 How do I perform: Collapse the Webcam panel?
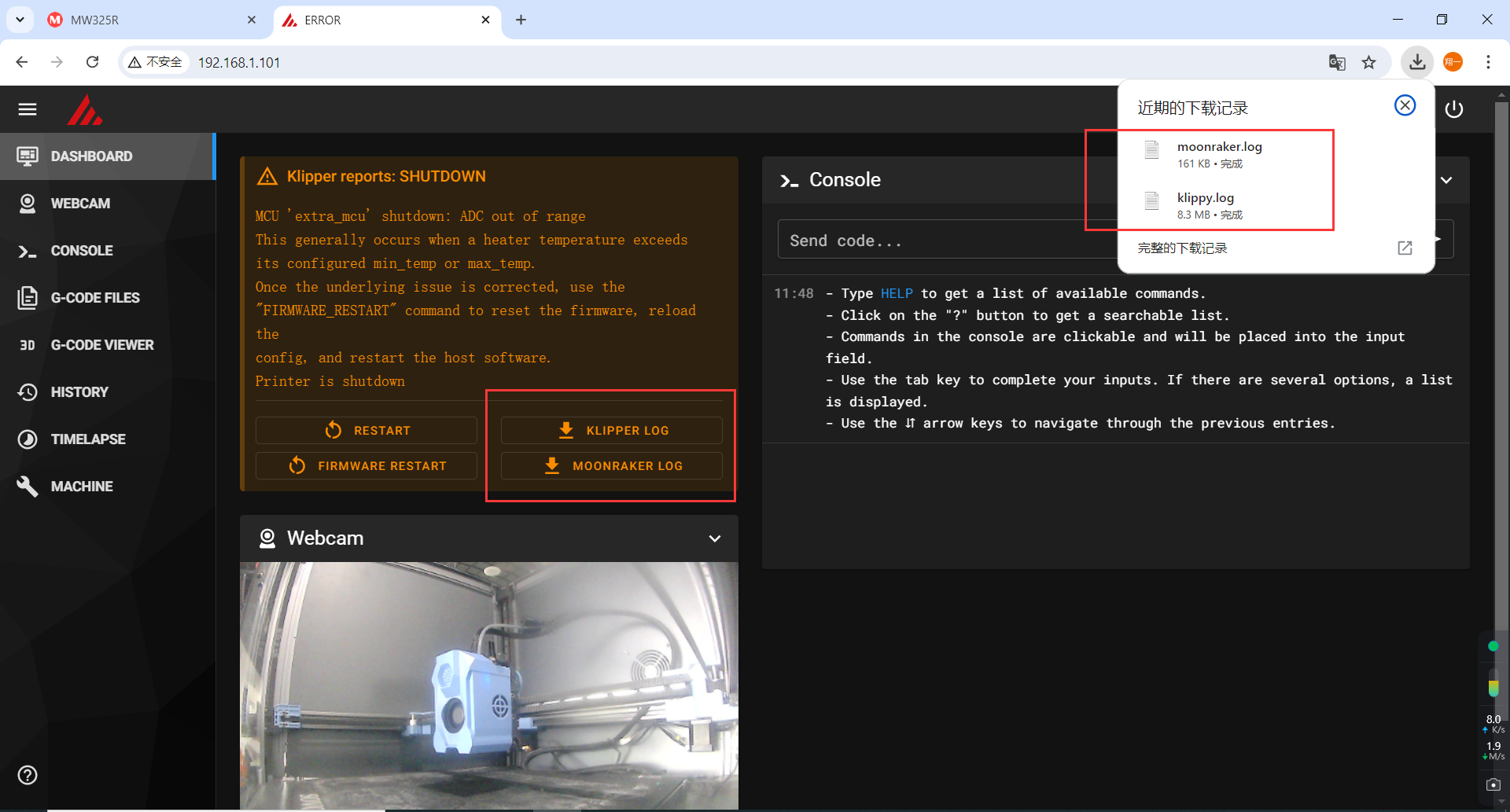click(715, 538)
